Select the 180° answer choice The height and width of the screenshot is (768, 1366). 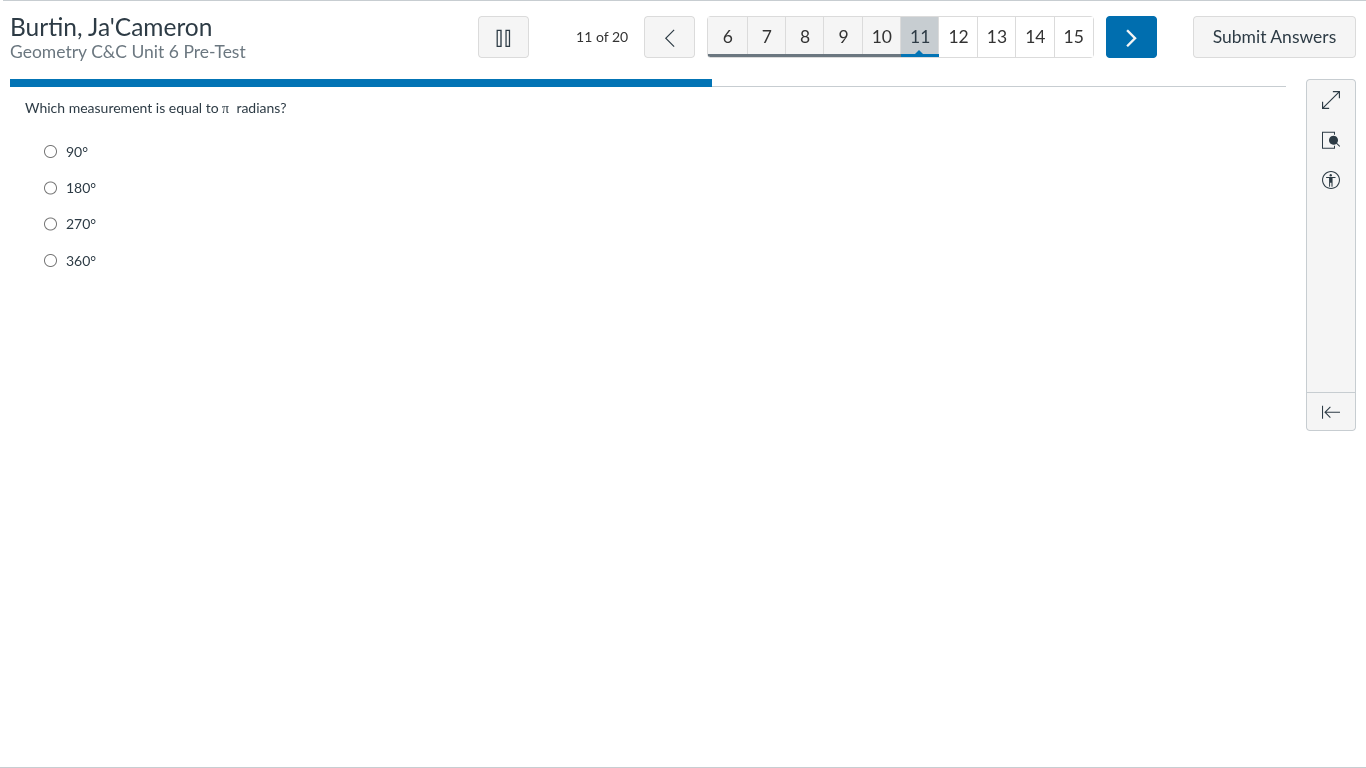(x=51, y=188)
